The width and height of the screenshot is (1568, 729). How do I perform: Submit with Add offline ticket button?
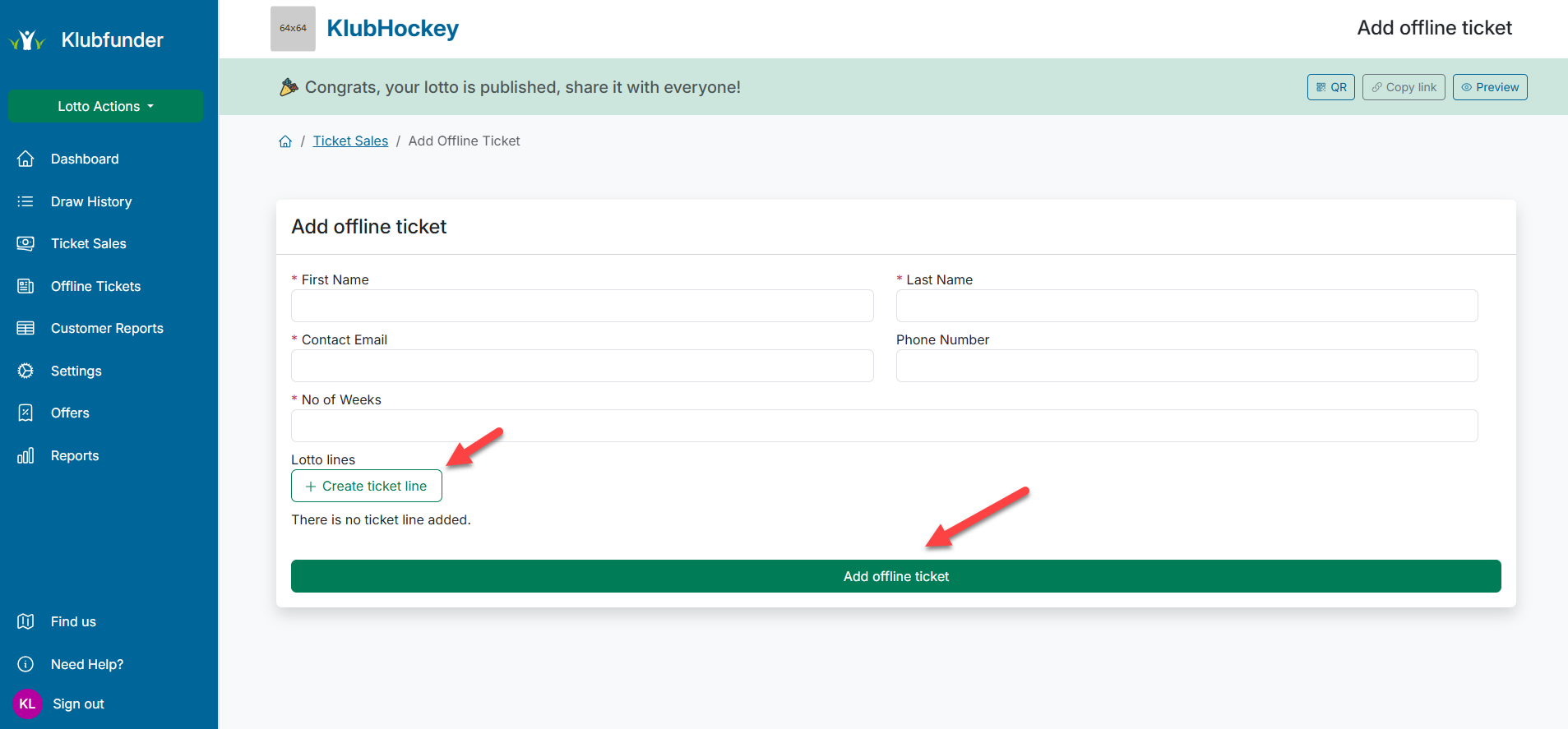pos(896,576)
